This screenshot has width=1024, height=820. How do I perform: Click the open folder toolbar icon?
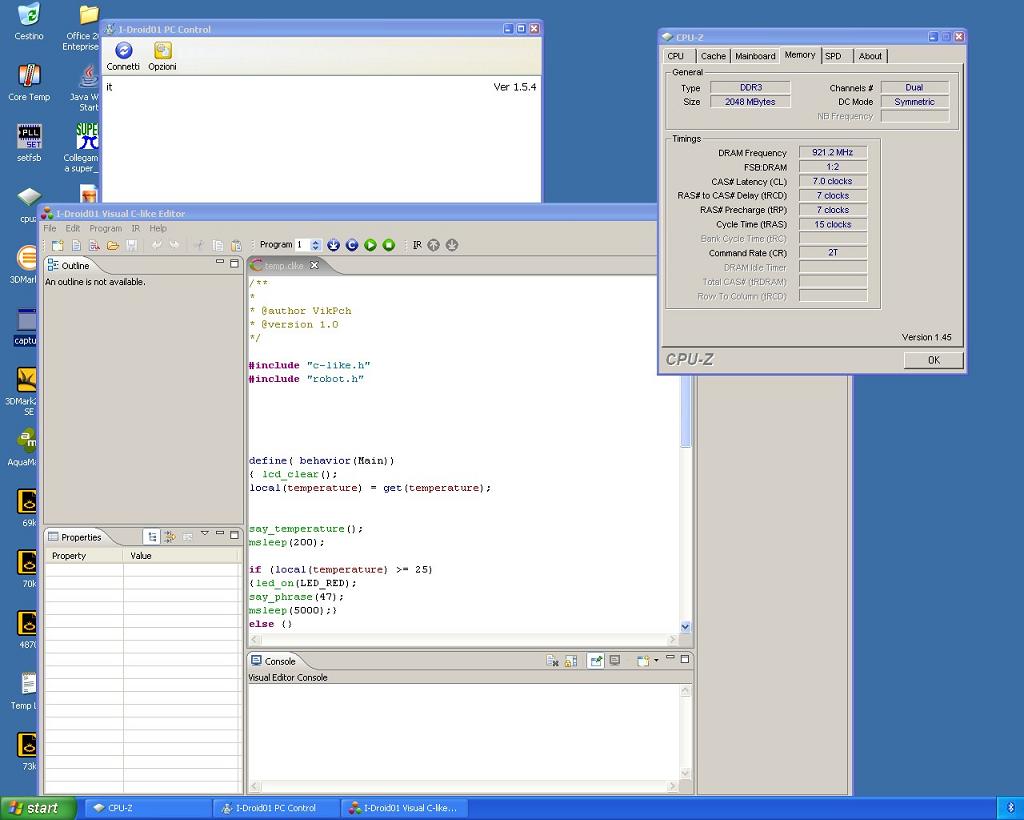point(113,245)
